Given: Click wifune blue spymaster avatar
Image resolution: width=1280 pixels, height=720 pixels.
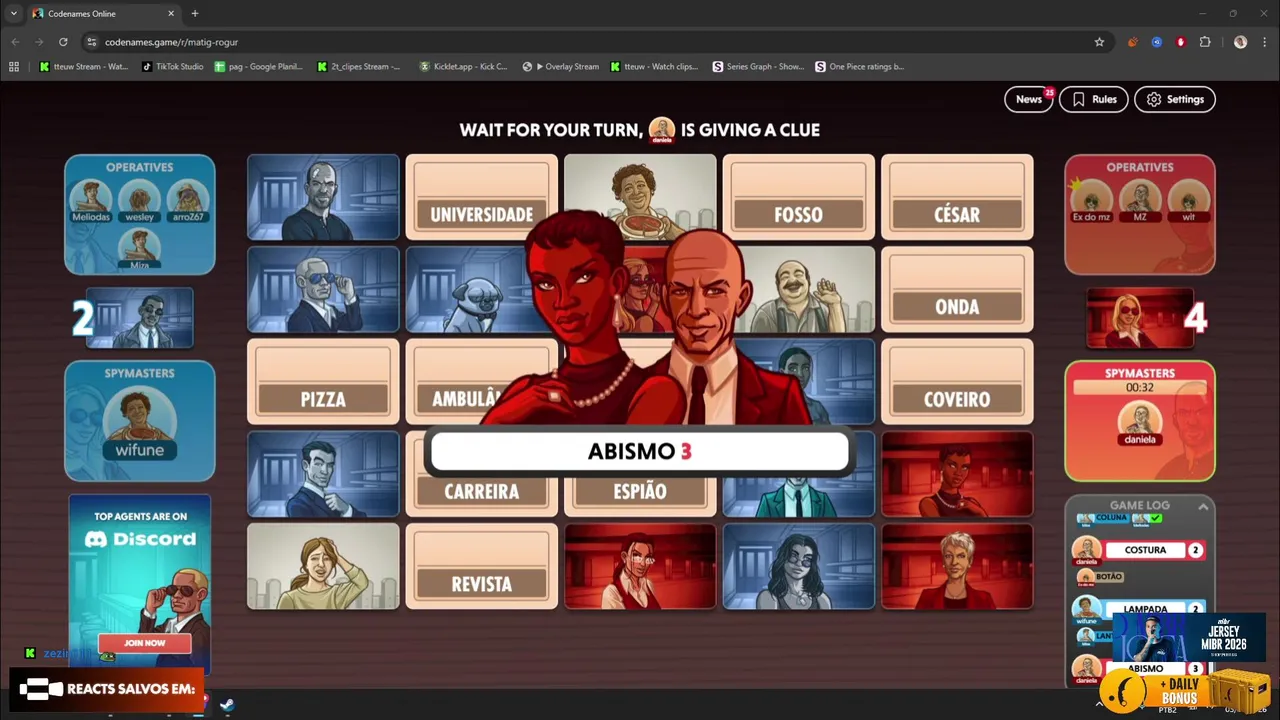Looking at the screenshot, I should 140,422.
